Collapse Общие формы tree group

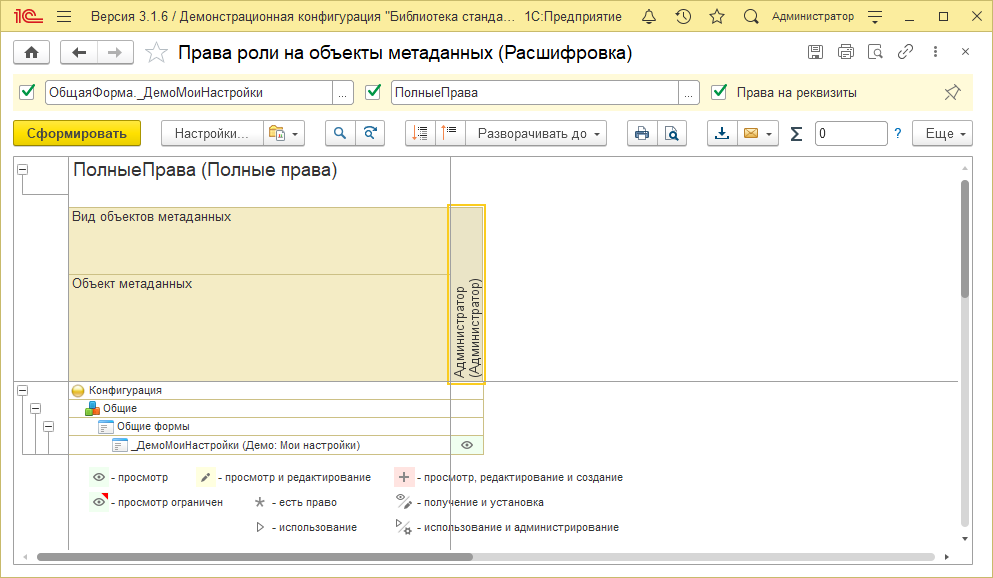pyautogui.click(x=49, y=427)
